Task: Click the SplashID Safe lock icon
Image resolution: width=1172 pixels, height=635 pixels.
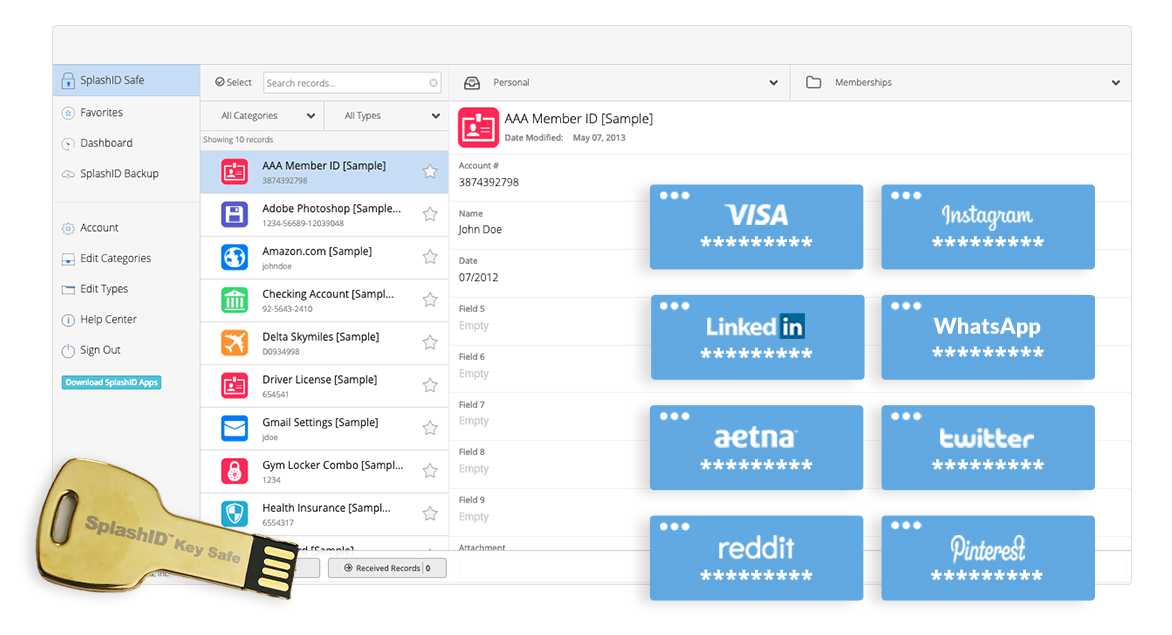Action: (x=68, y=81)
